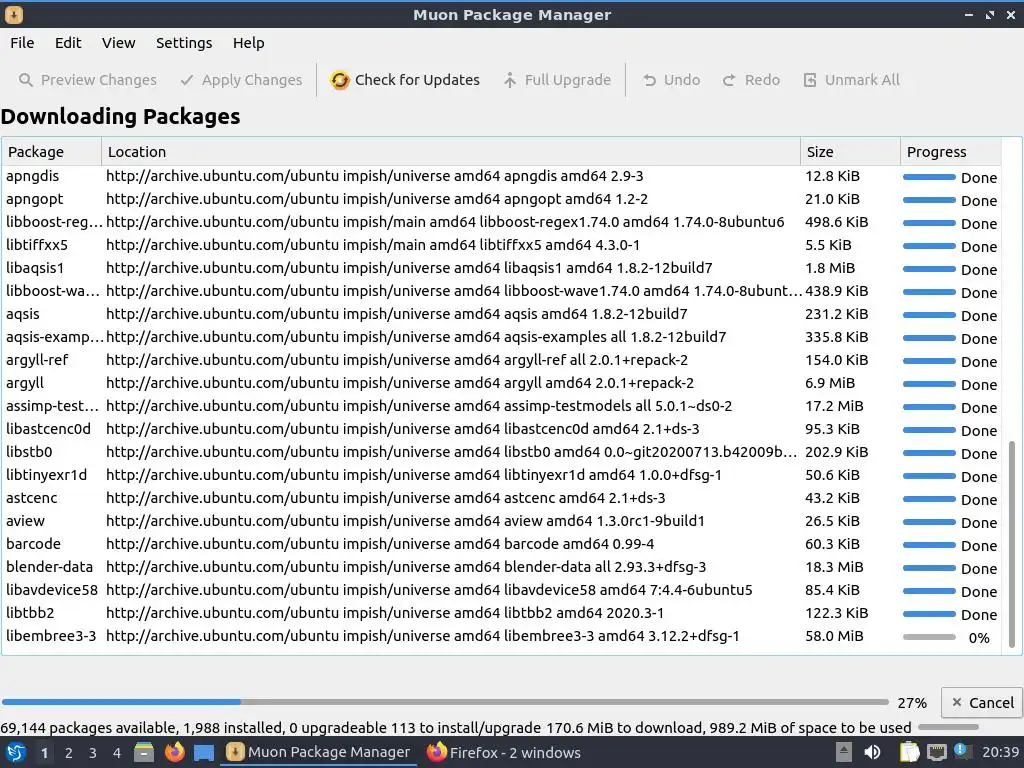
Task: Click the show desktop icon in taskbar
Action: (204, 752)
